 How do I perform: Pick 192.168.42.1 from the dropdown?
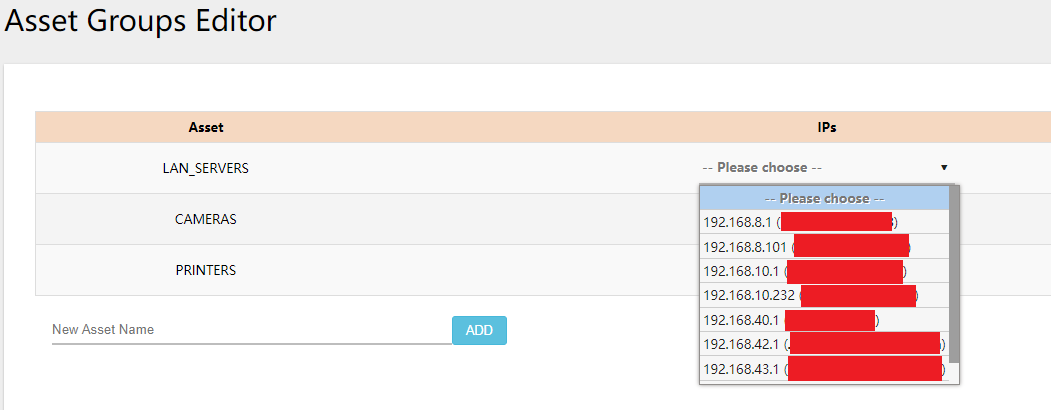tap(743, 345)
